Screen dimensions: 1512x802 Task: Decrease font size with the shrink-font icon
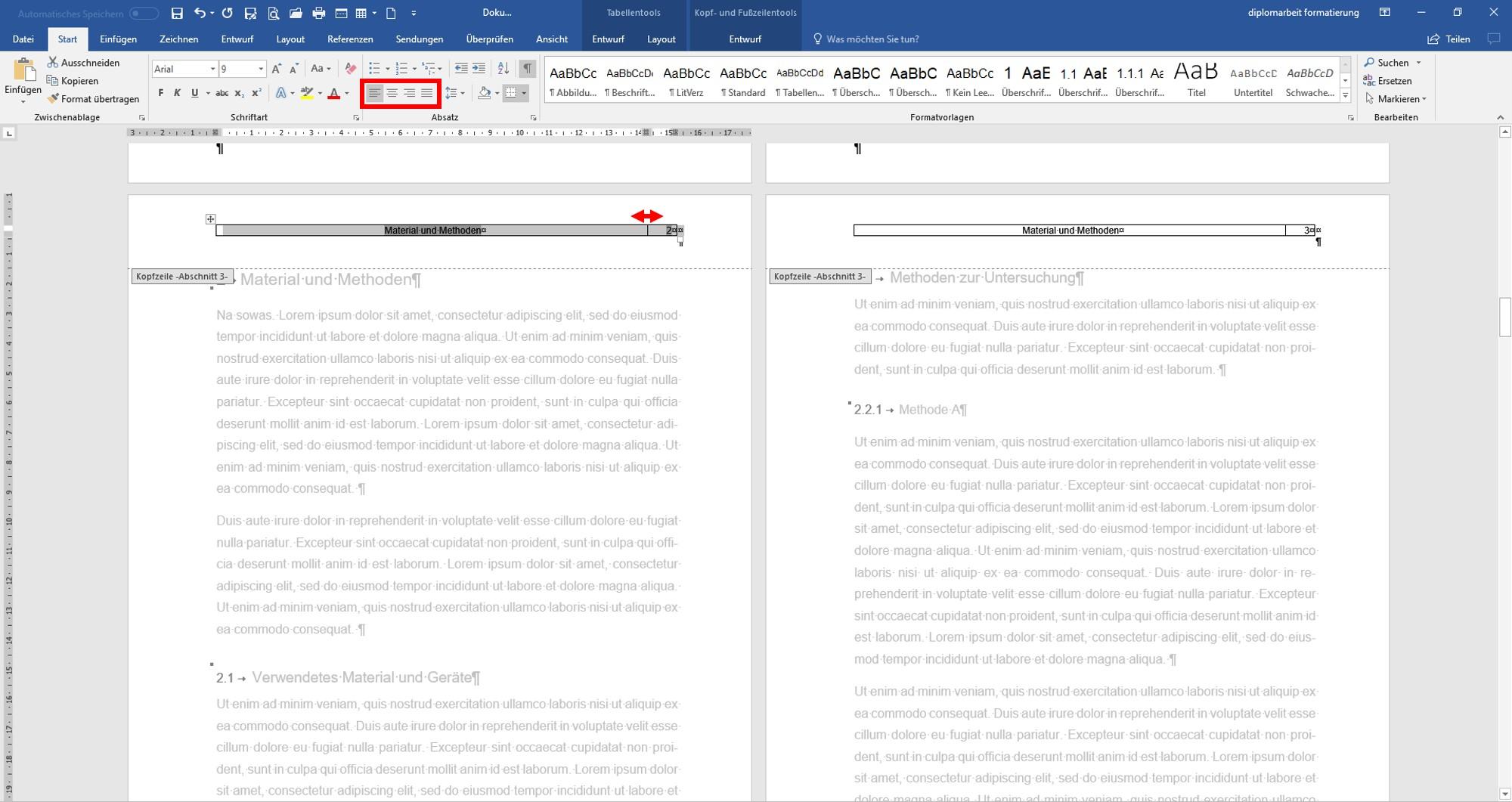[294, 69]
